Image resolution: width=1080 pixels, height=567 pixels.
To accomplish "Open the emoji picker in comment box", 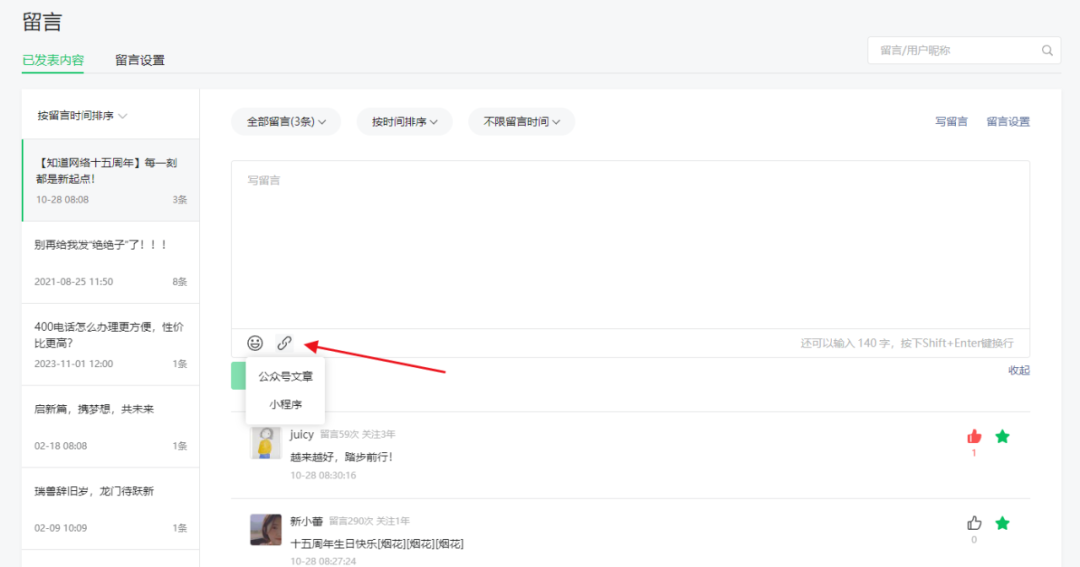I will (x=255, y=343).
